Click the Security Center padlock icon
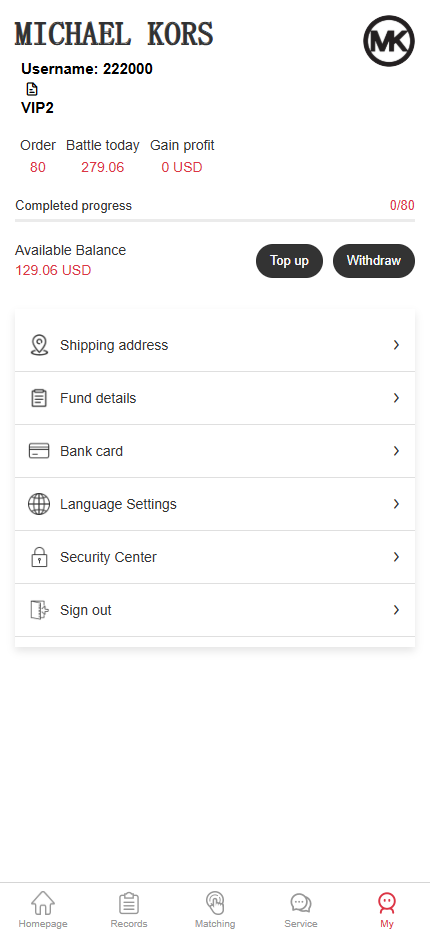 pos(39,557)
